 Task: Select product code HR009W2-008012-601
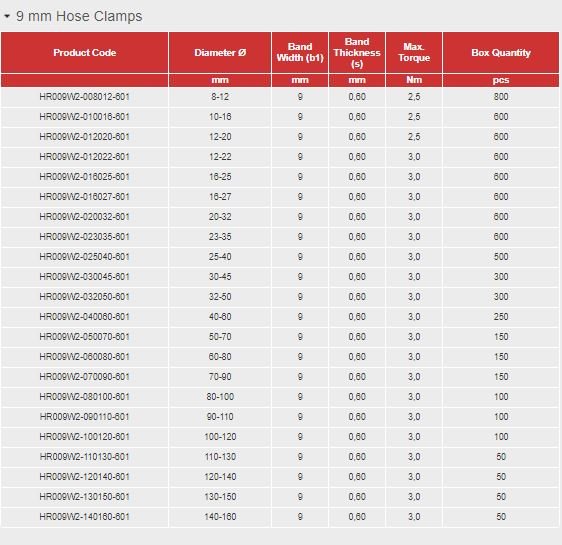click(84, 97)
